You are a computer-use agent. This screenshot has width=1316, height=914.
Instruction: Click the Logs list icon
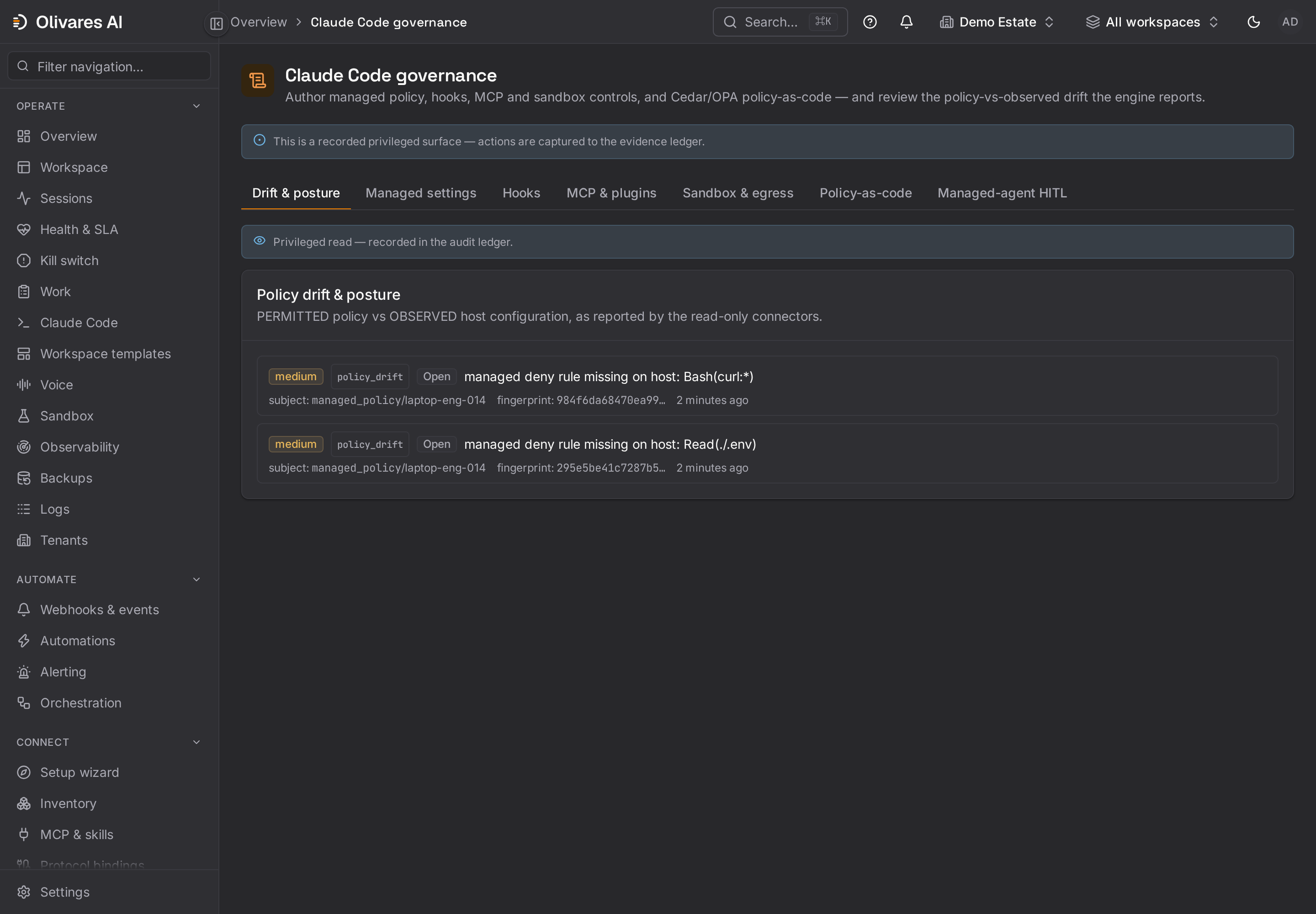pyautogui.click(x=23, y=509)
